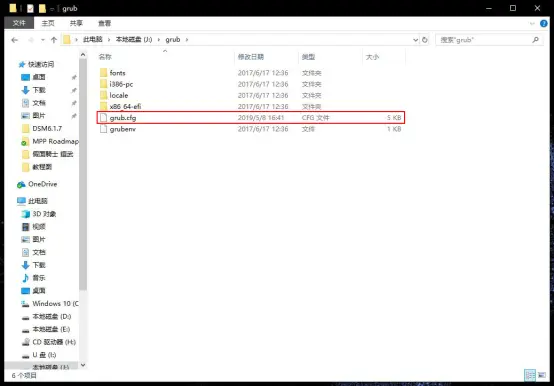Open the 文件 ribbon tab
Image resolution: width=554 pixels, height=386 pixels.
click(19, 23)
